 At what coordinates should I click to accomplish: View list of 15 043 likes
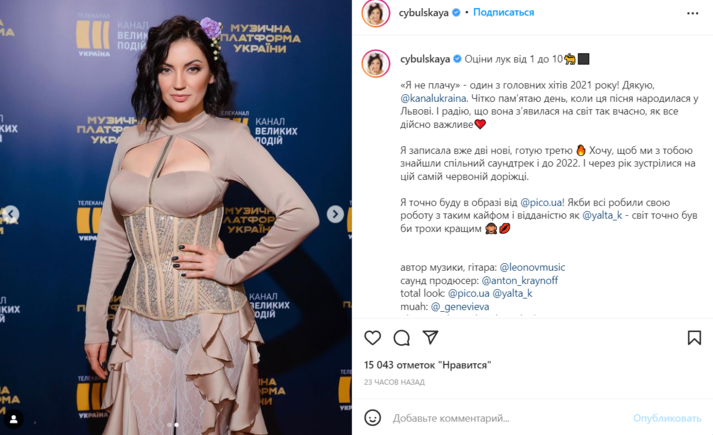[x=427, y=365]
